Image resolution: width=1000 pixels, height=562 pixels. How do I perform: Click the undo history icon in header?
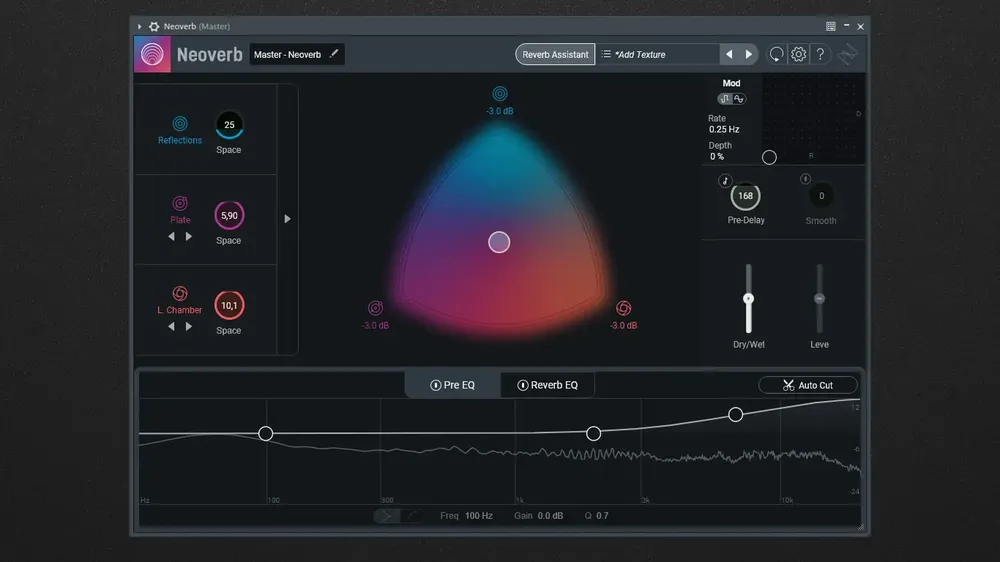(776, 54)
